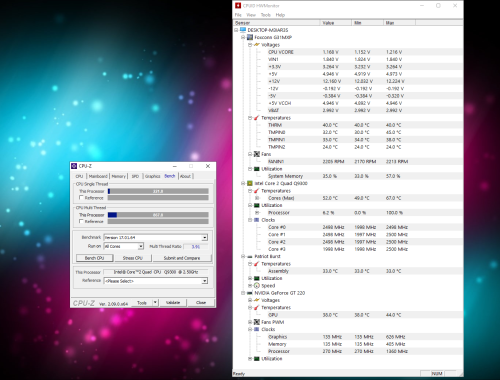Click the Clocks icon under Intel Core 2 Quad
Screen dimensions: 500x380
tap(257, 220)
